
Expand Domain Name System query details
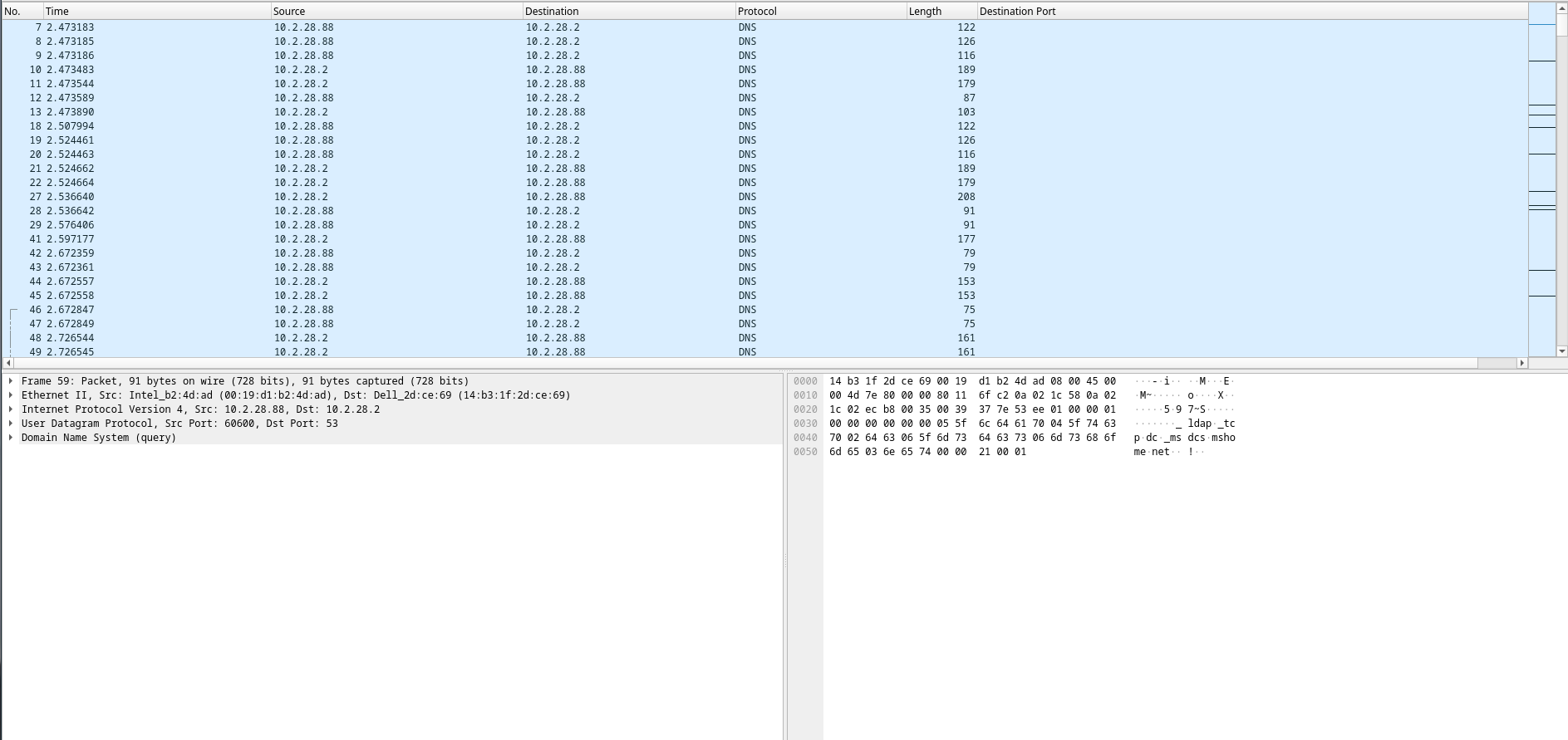click(11, 438)
